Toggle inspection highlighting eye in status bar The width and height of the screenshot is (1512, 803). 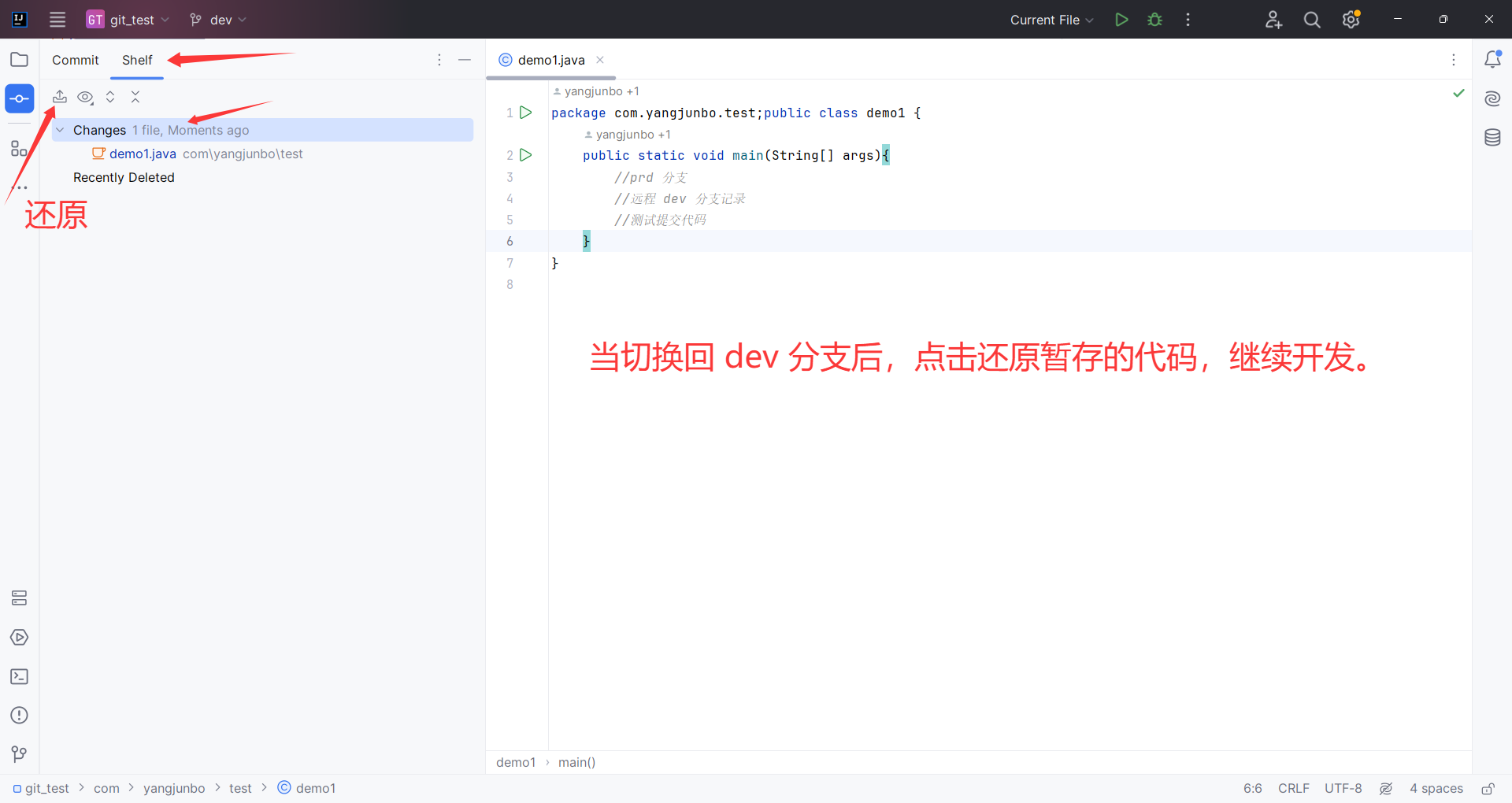(x=1386, y=788)
